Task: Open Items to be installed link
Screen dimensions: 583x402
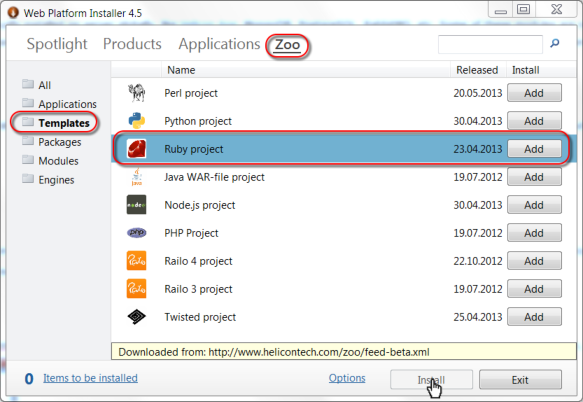Action: point(90,378)
